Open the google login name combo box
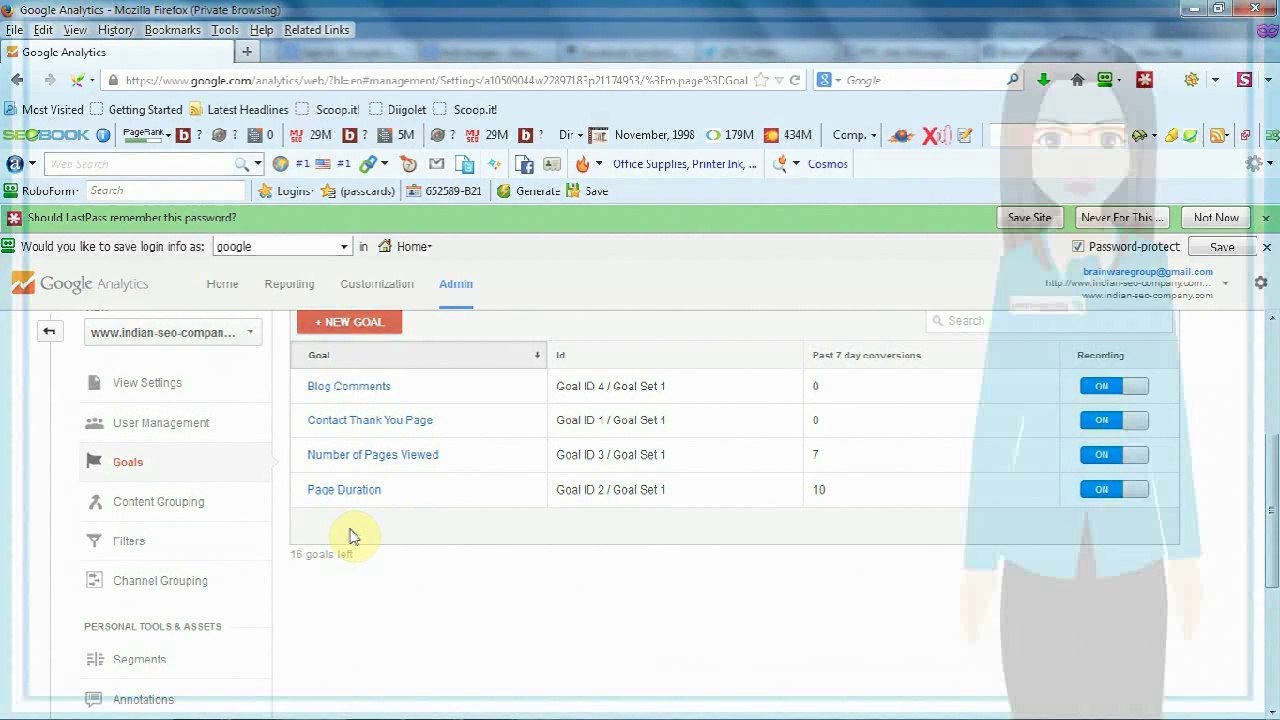This screenshot has height=720, width=1280. click(282, 246)
